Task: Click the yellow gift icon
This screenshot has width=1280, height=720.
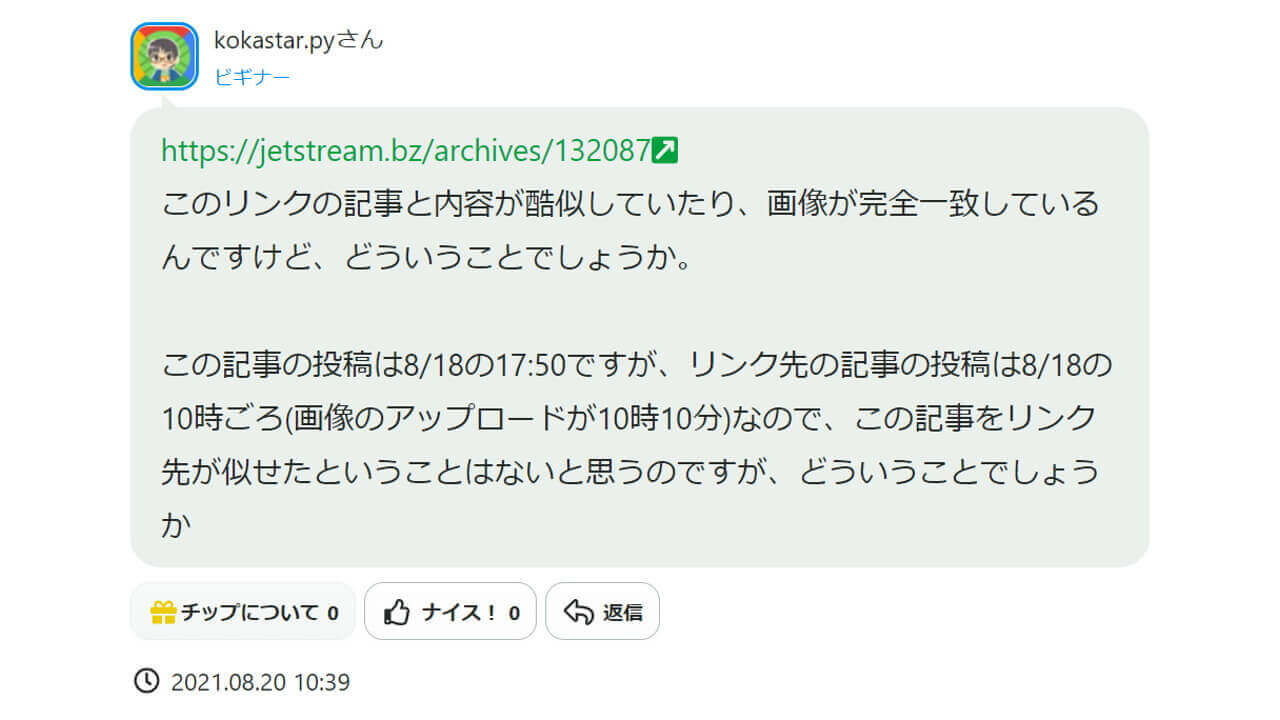Action: [x=163, y=612]
